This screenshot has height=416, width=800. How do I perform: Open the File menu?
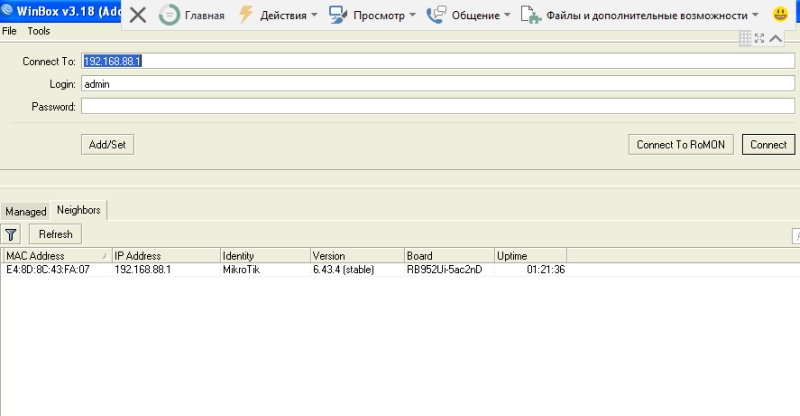[9, 31]
